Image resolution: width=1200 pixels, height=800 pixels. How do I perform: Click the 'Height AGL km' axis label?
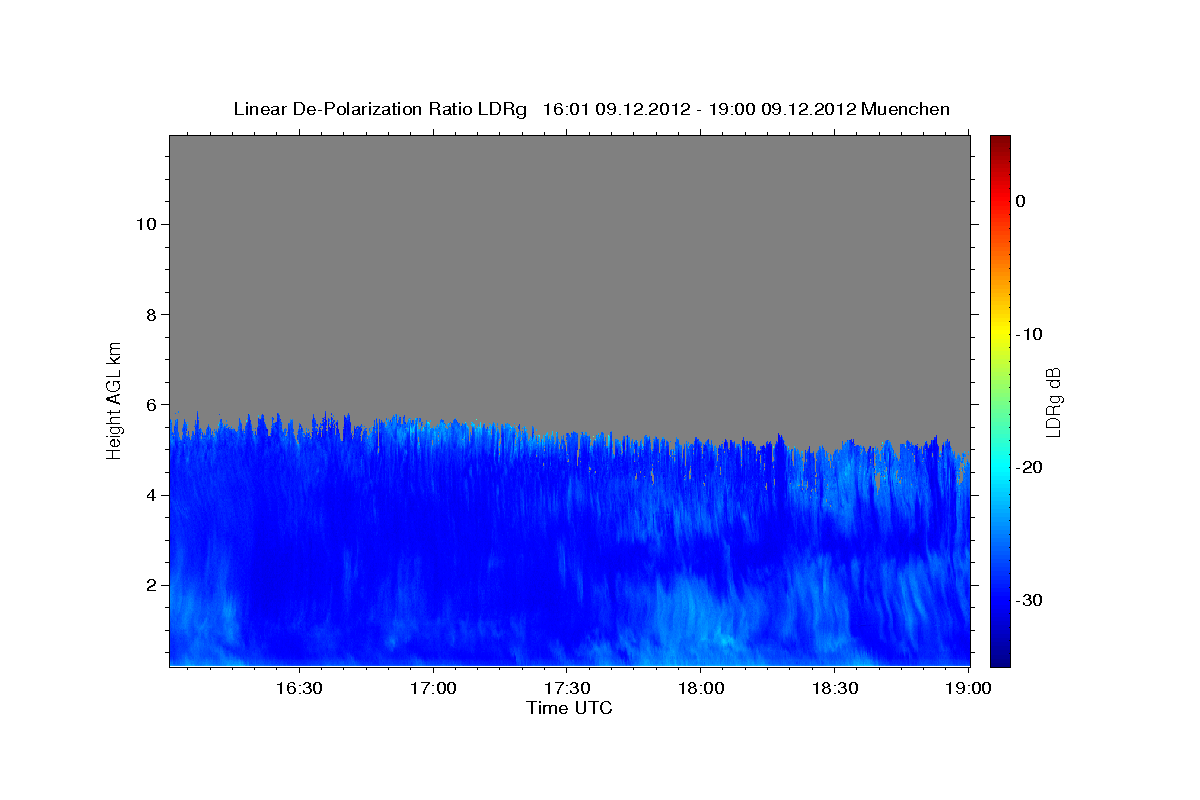[114, 399]
